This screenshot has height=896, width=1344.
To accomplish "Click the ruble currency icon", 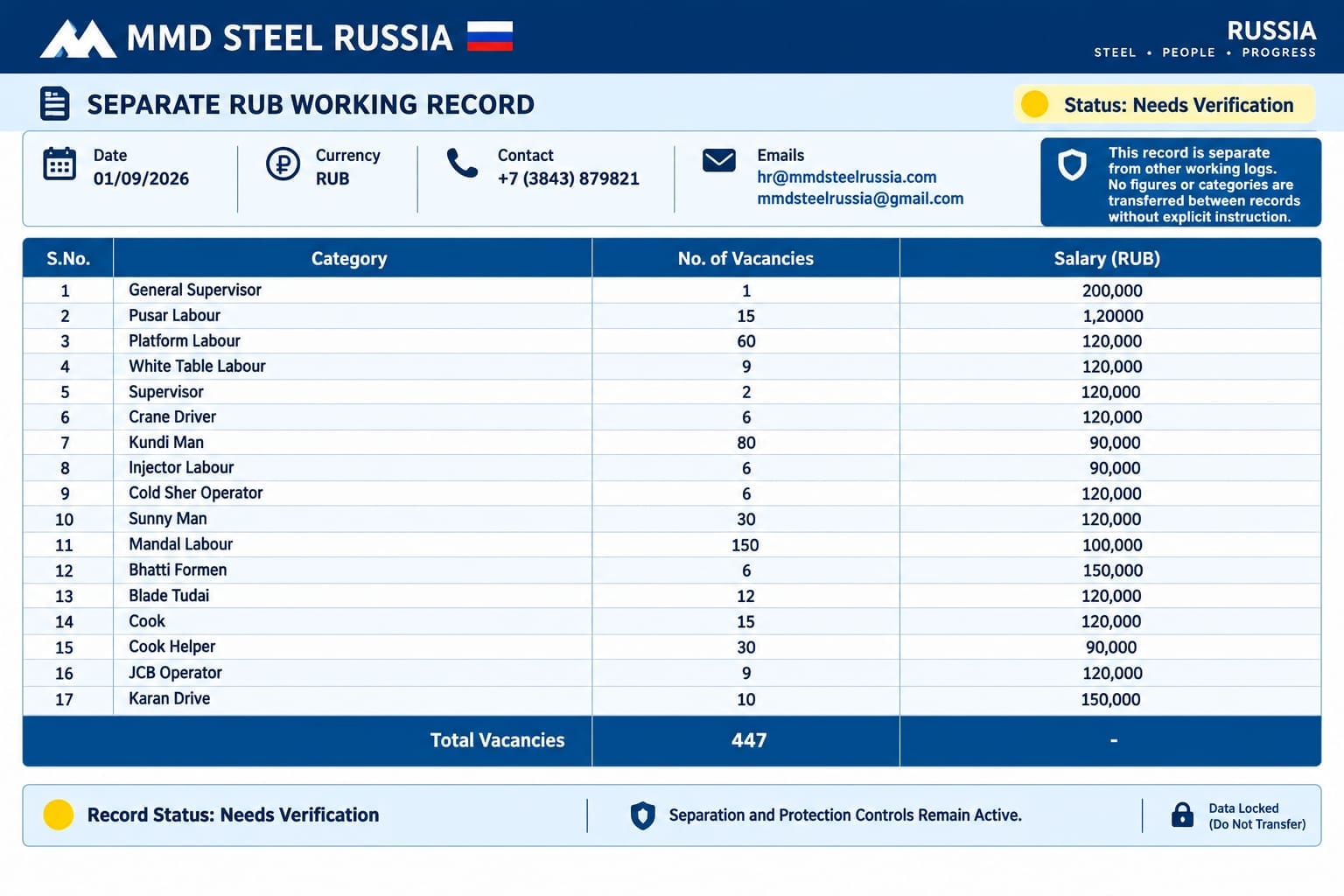I will point(283,164).
